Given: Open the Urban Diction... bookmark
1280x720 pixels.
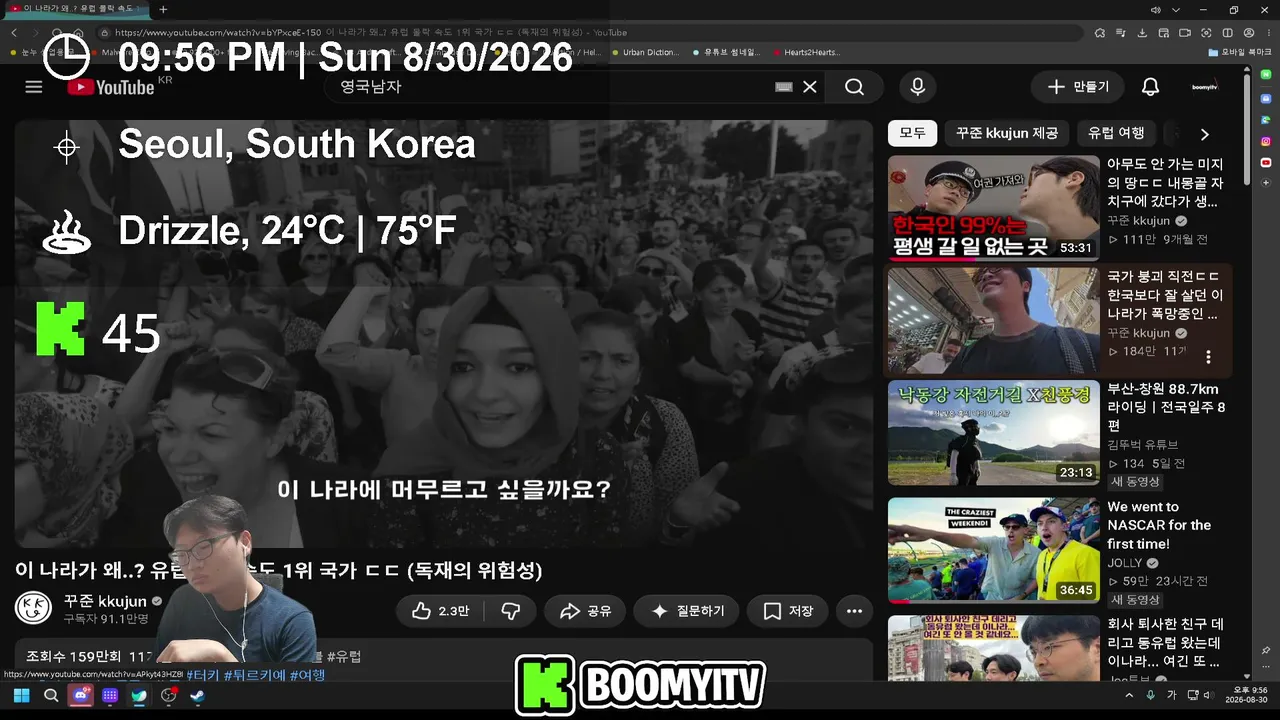Looking at the screenshot, I should click(x=644, y=52).
